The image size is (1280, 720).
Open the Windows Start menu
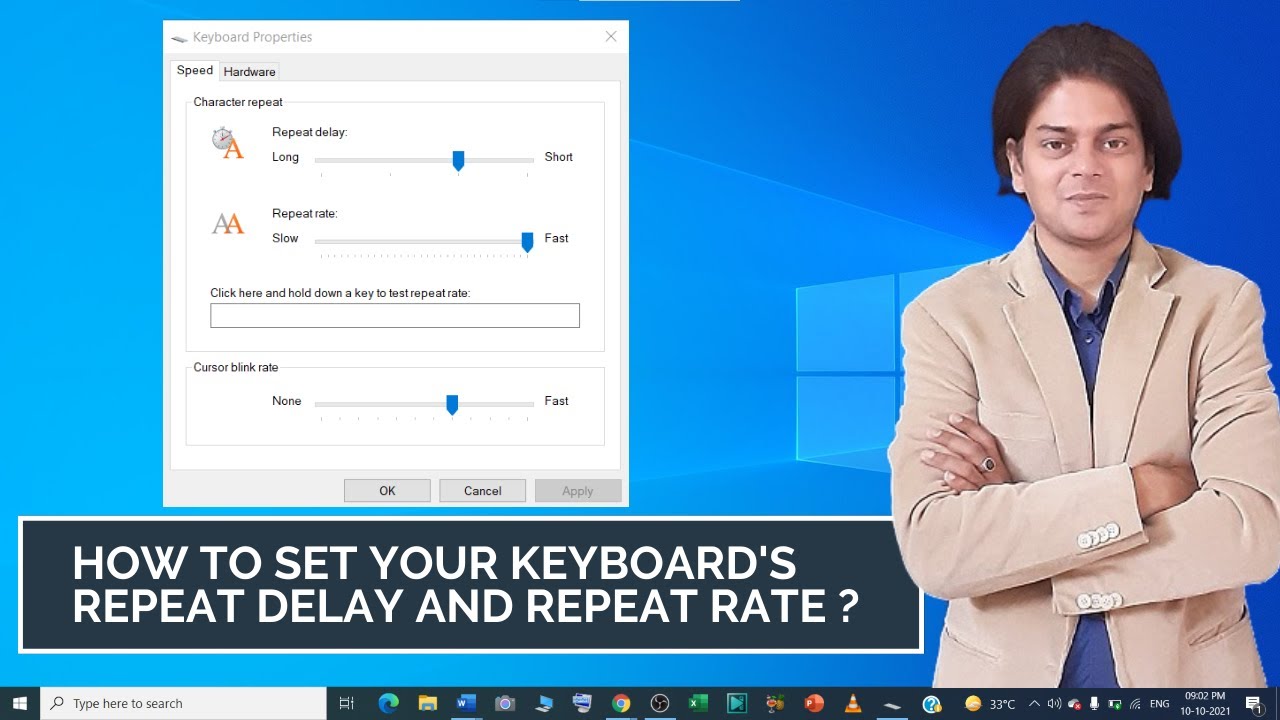(x=20, y=703)
